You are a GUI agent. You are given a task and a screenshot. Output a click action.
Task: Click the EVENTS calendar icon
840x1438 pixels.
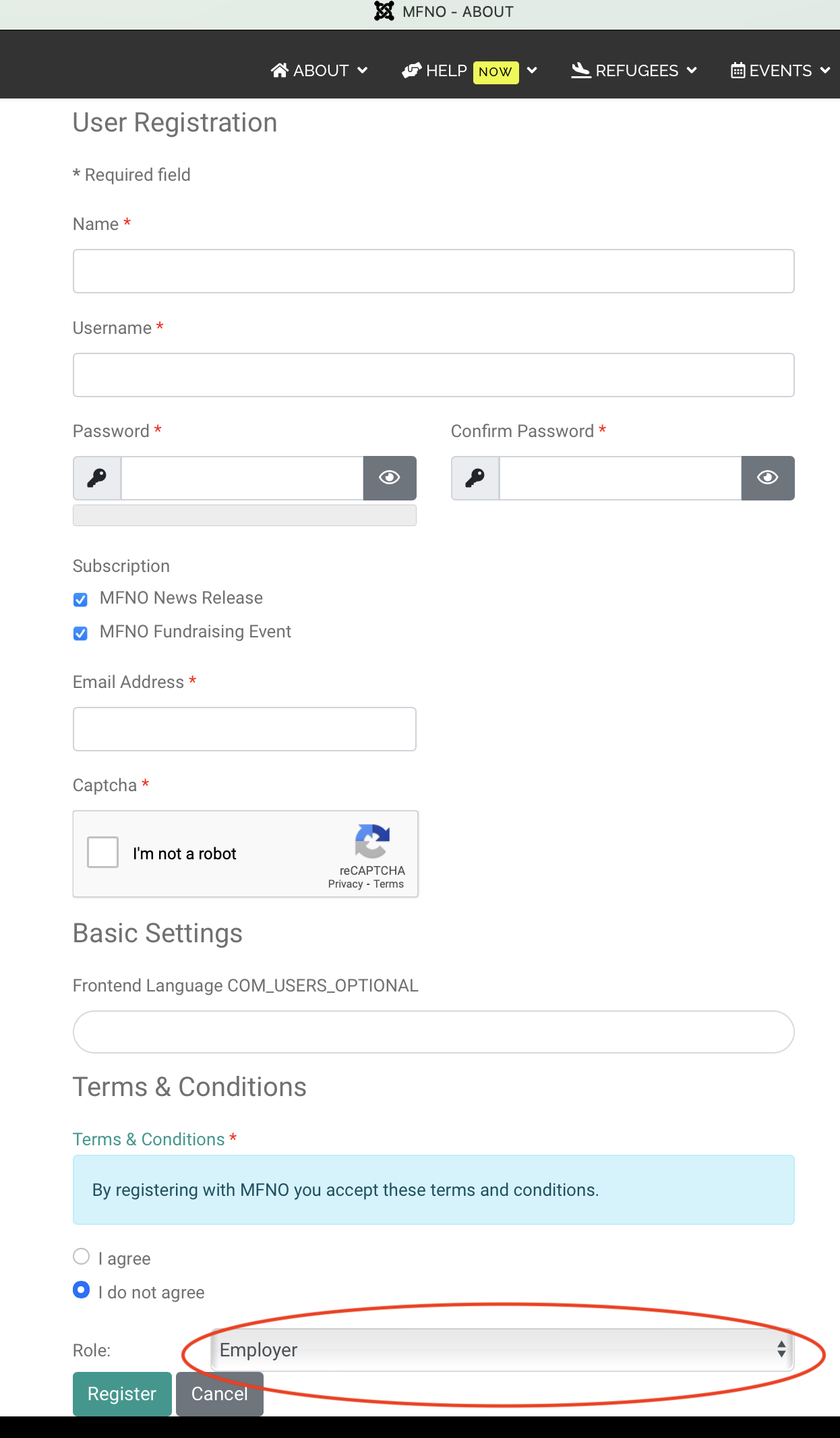(738, 70)
